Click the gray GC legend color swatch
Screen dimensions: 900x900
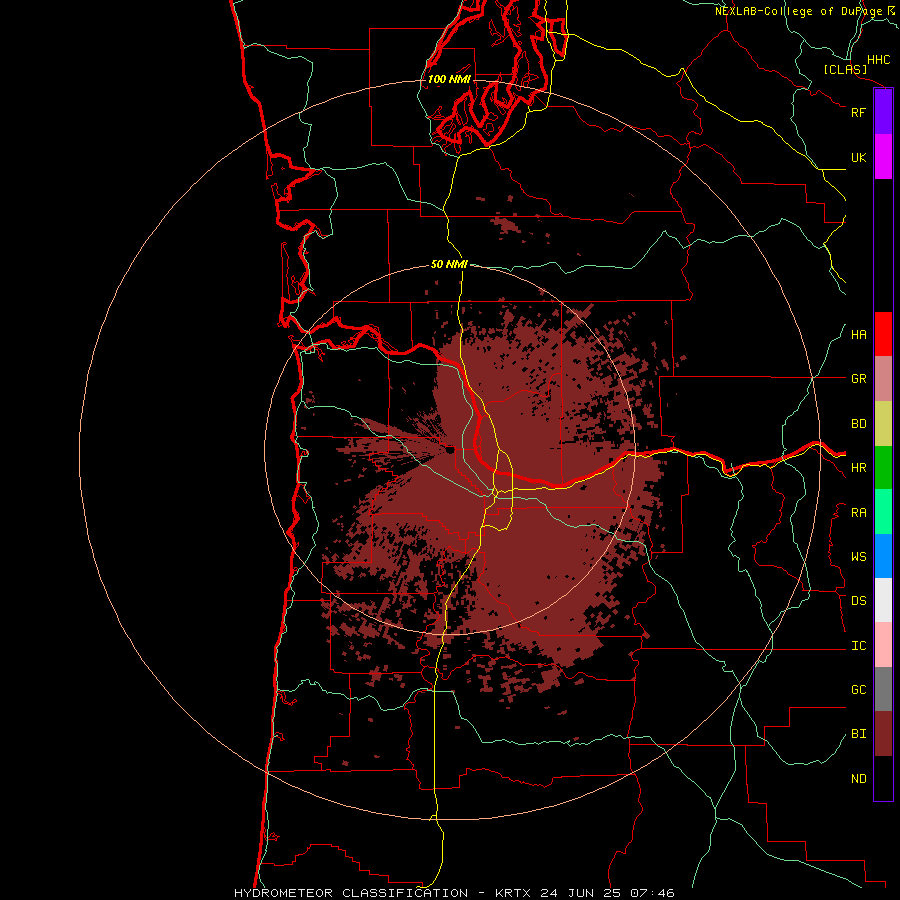883,689
